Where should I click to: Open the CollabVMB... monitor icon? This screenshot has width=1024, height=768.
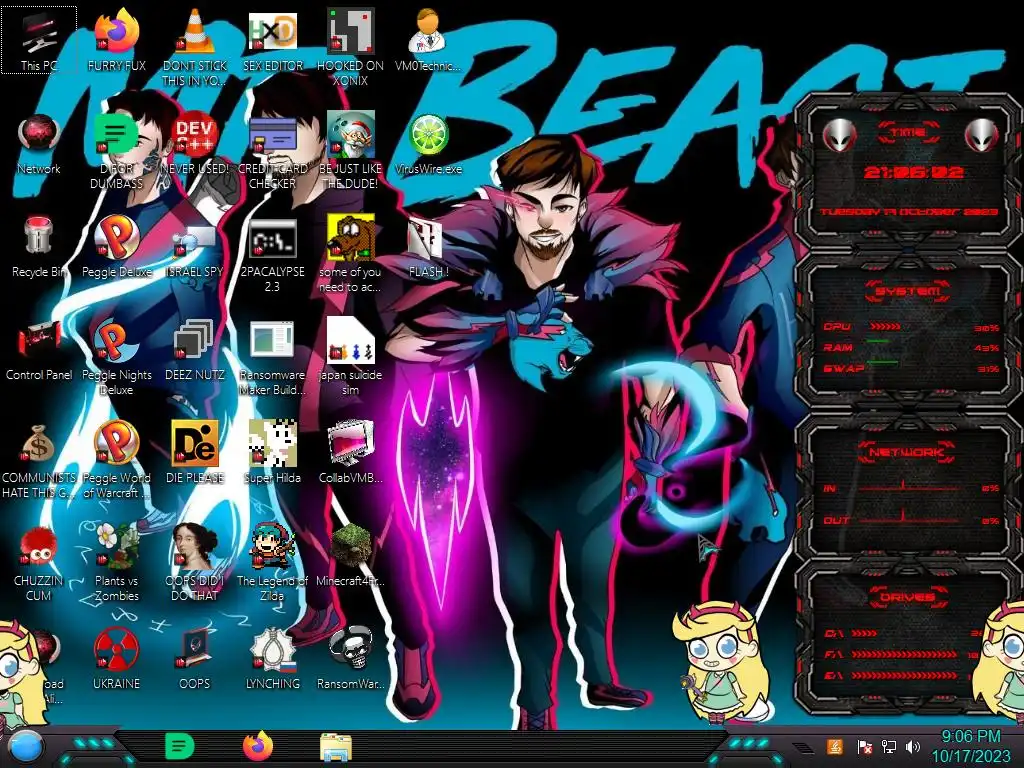pos(351,453)
